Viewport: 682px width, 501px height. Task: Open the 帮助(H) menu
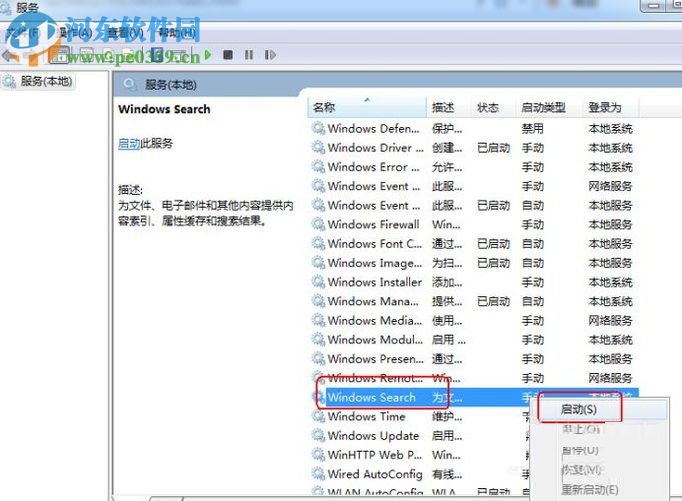(177, 32)
